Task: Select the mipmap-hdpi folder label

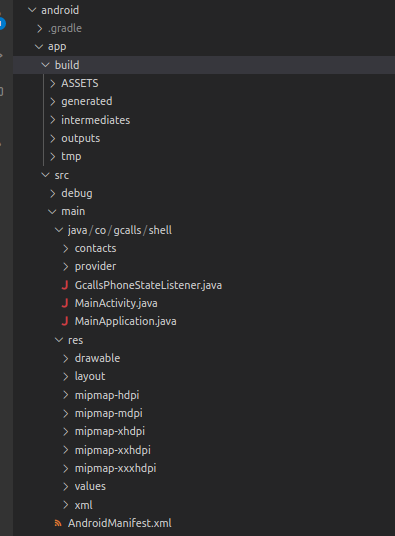Action: [x=107, y=395]
